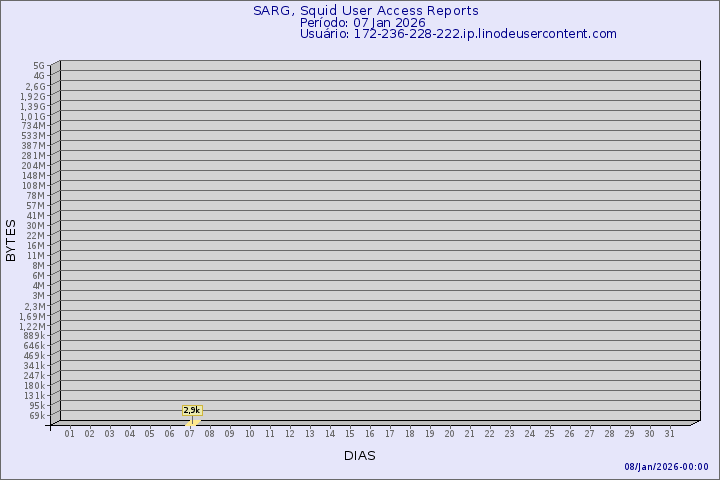This screenshot has width=720, height=480.
Task: Click the 1,01G tick on the y-axis
Action: 33,116
